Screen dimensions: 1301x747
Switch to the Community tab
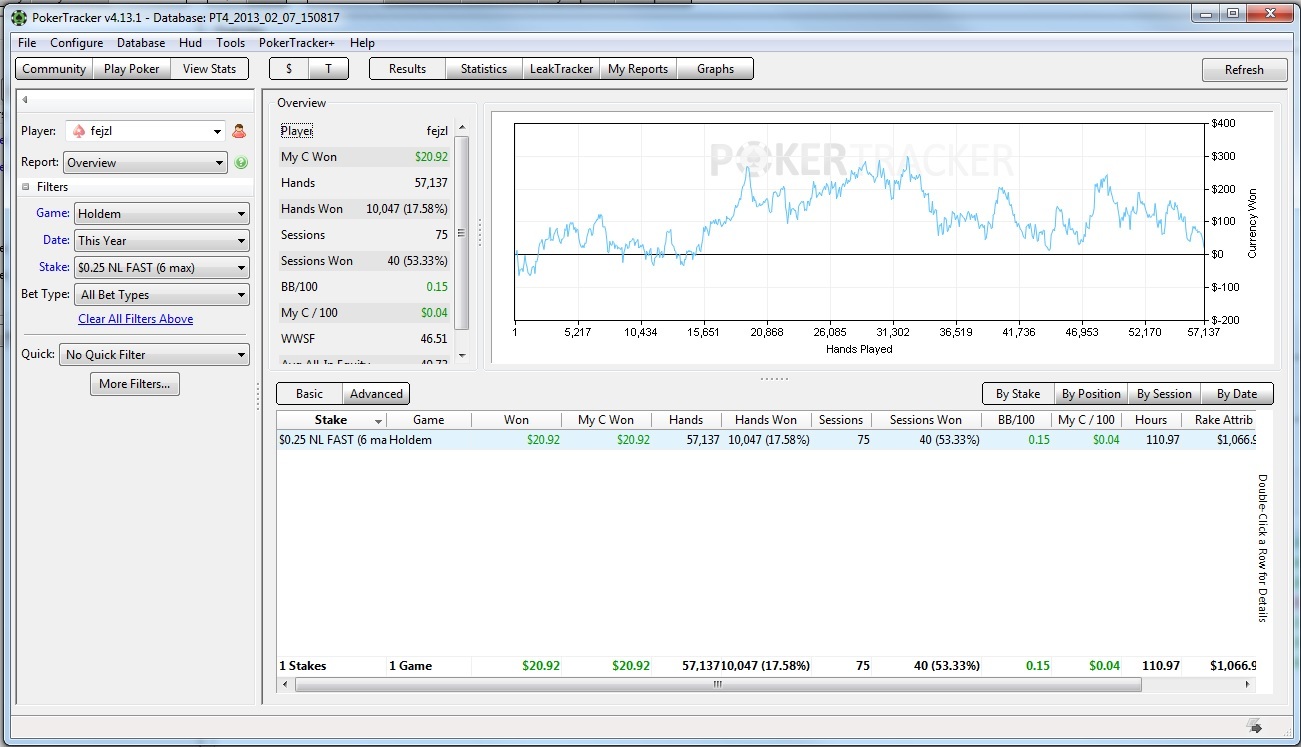click(54, 69)
